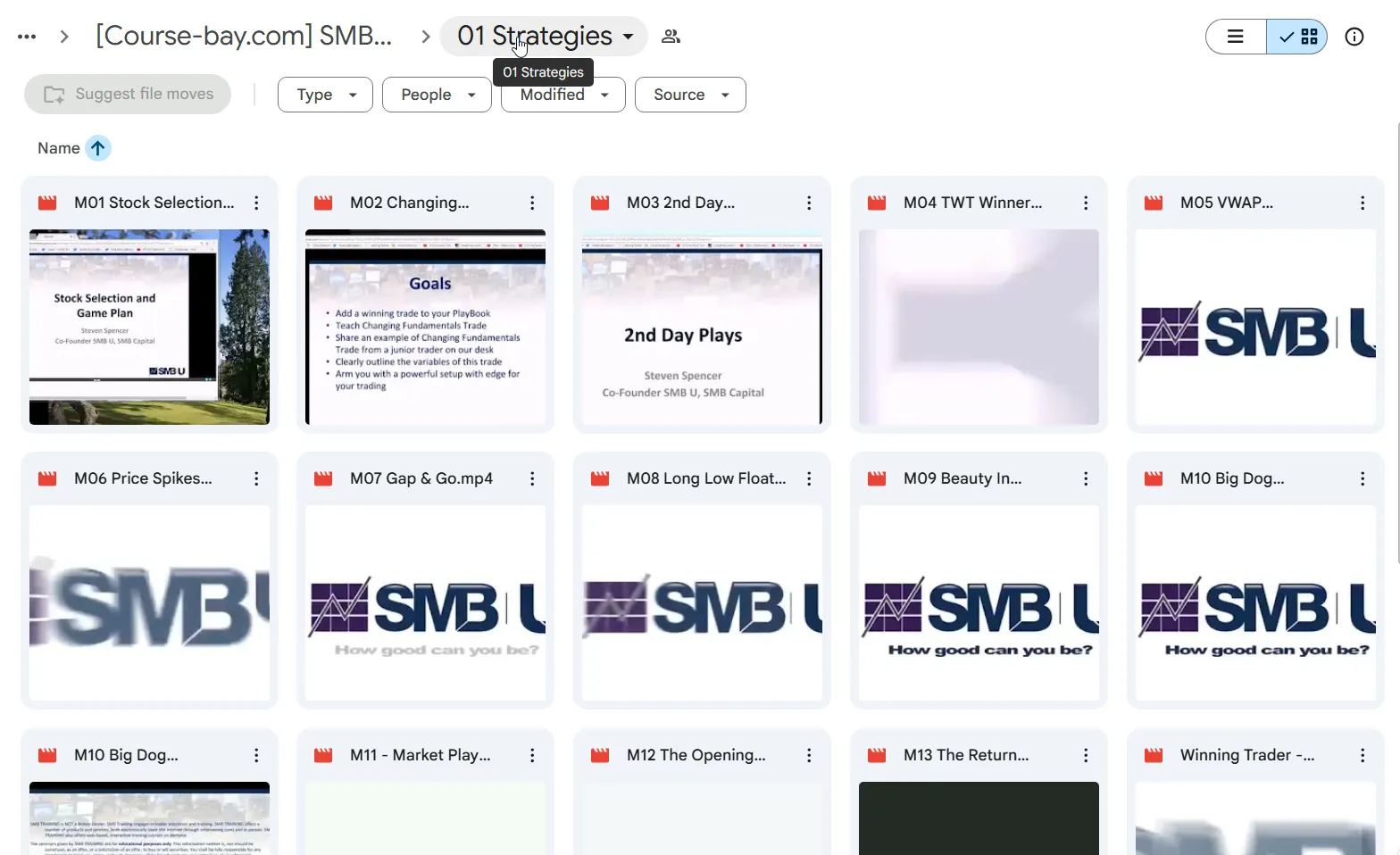This screenshot has width=1400, height=855.
Task: Click the video icon of M07 Gap & Go.mp4
Action: point(323,479)
